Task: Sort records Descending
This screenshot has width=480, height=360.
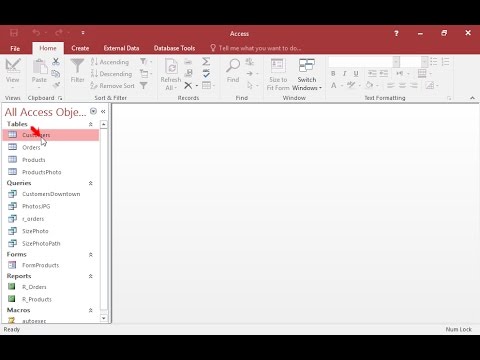Action: [112, 74]
